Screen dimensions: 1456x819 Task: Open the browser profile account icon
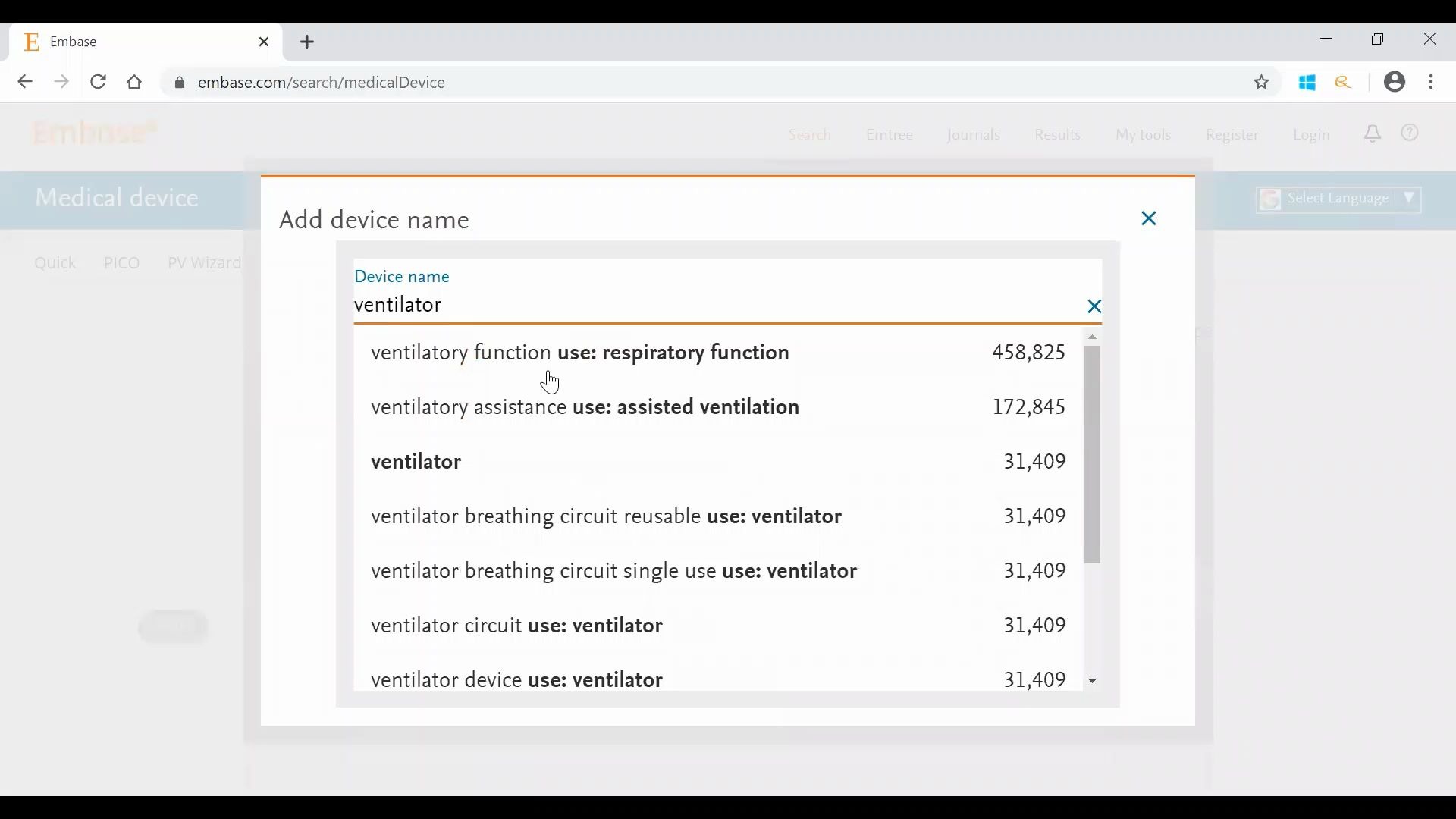pyautogui.click(x=1395, y=82)
